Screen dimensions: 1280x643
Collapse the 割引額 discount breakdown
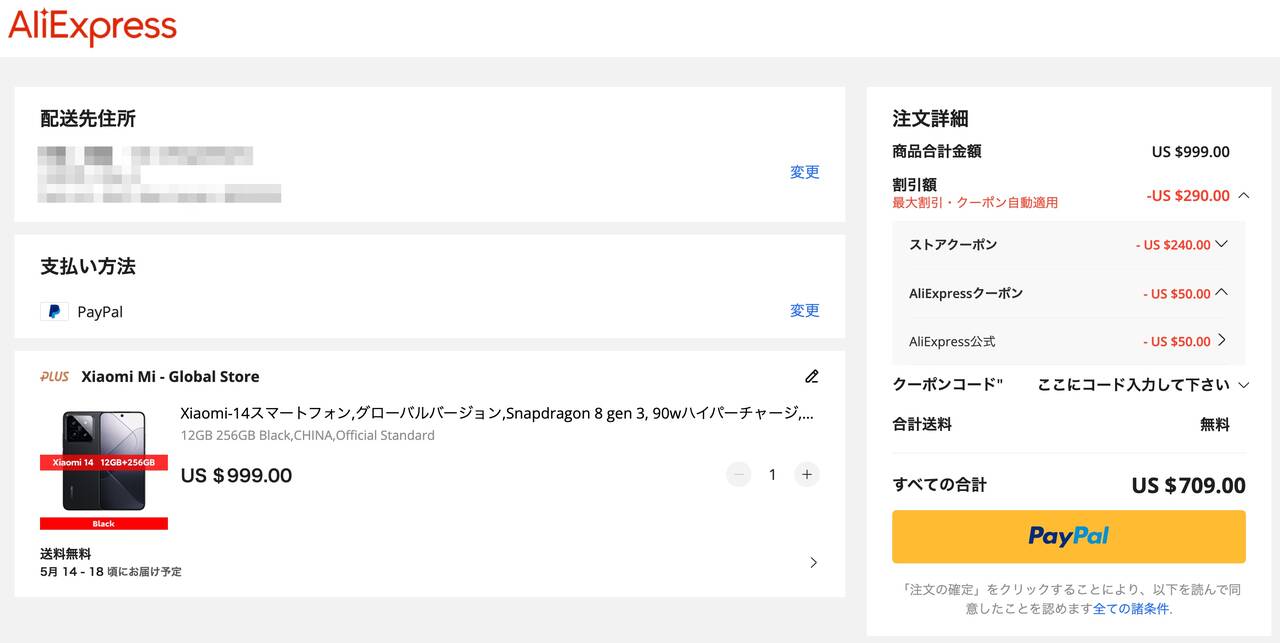1244,196
